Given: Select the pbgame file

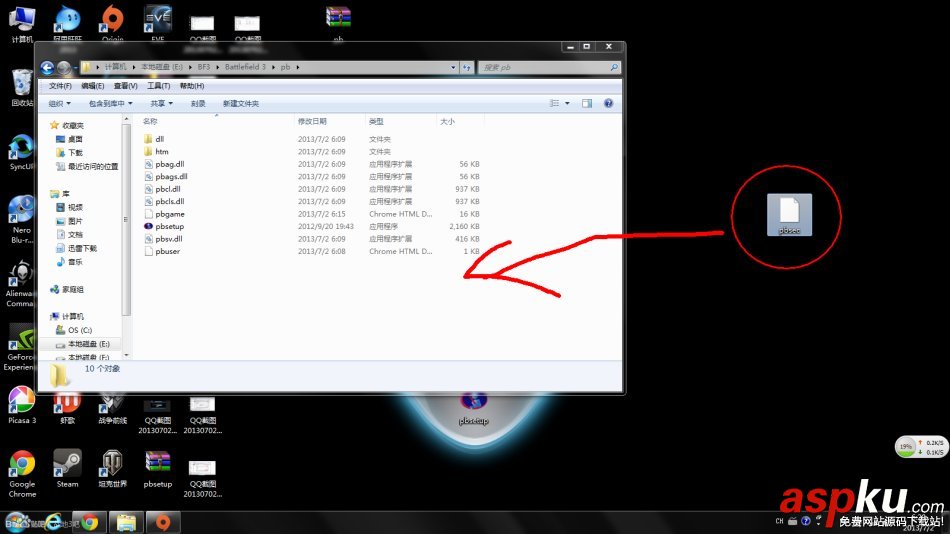Looking at the screenshot, I should [169, 214].
